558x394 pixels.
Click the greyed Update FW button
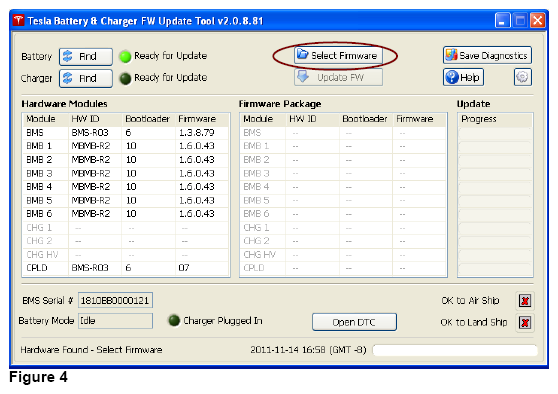(x=338, y=77)
